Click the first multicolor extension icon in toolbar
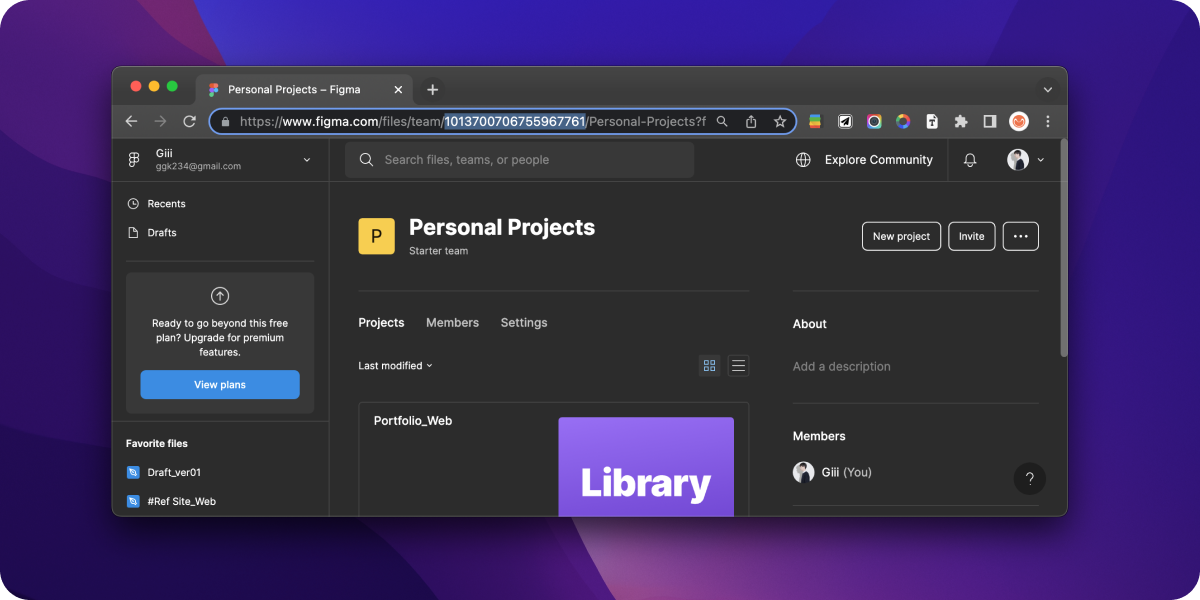This screenshot has width=1200, height=600. [x=815, y=121]
